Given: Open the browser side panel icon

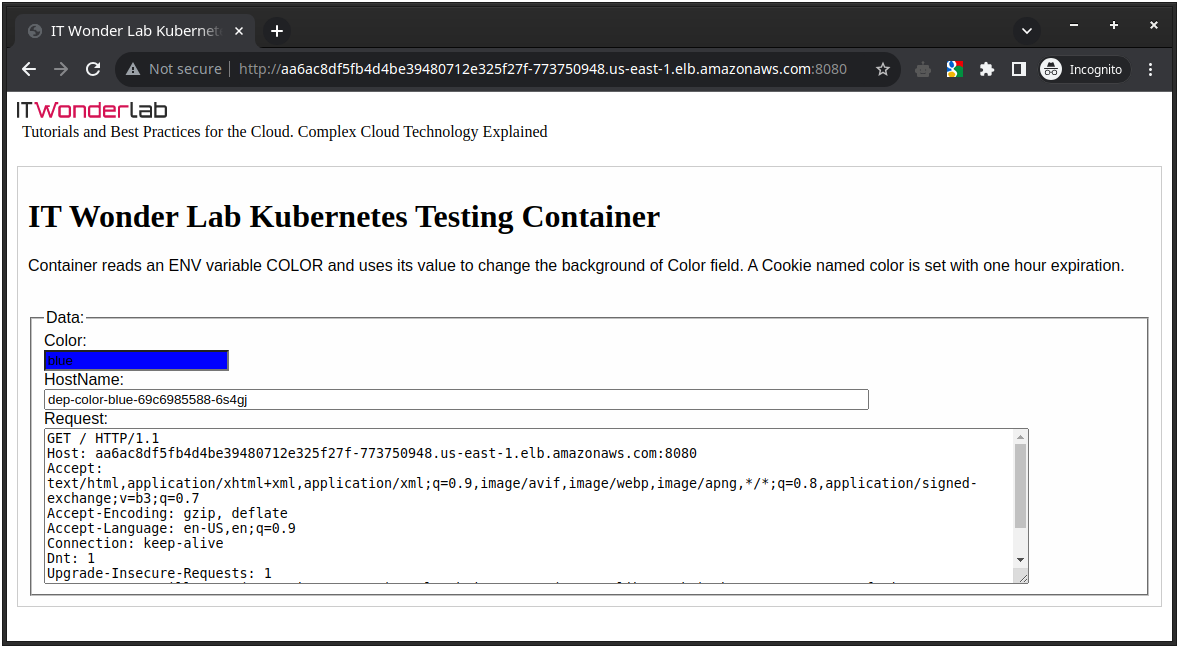Looking at the screenshot, I should 1017,69.
